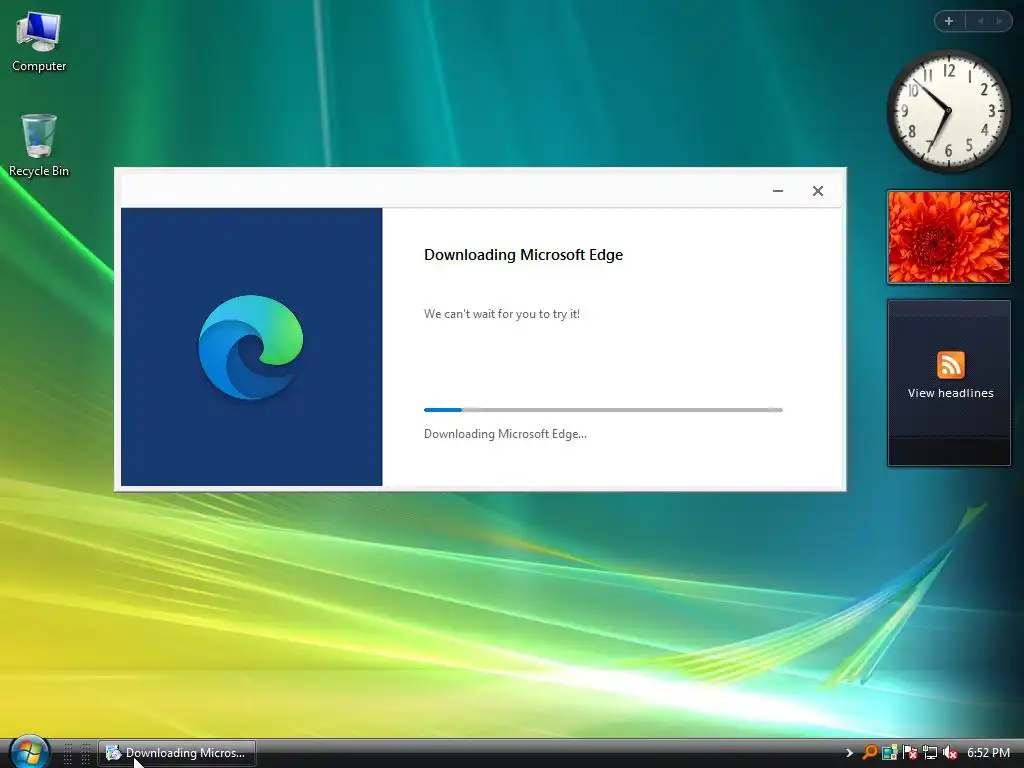Click 'We can't wait for you to try it!' text
The height and width of the screenshot is (768, 1024).
[x=502, y=314]
